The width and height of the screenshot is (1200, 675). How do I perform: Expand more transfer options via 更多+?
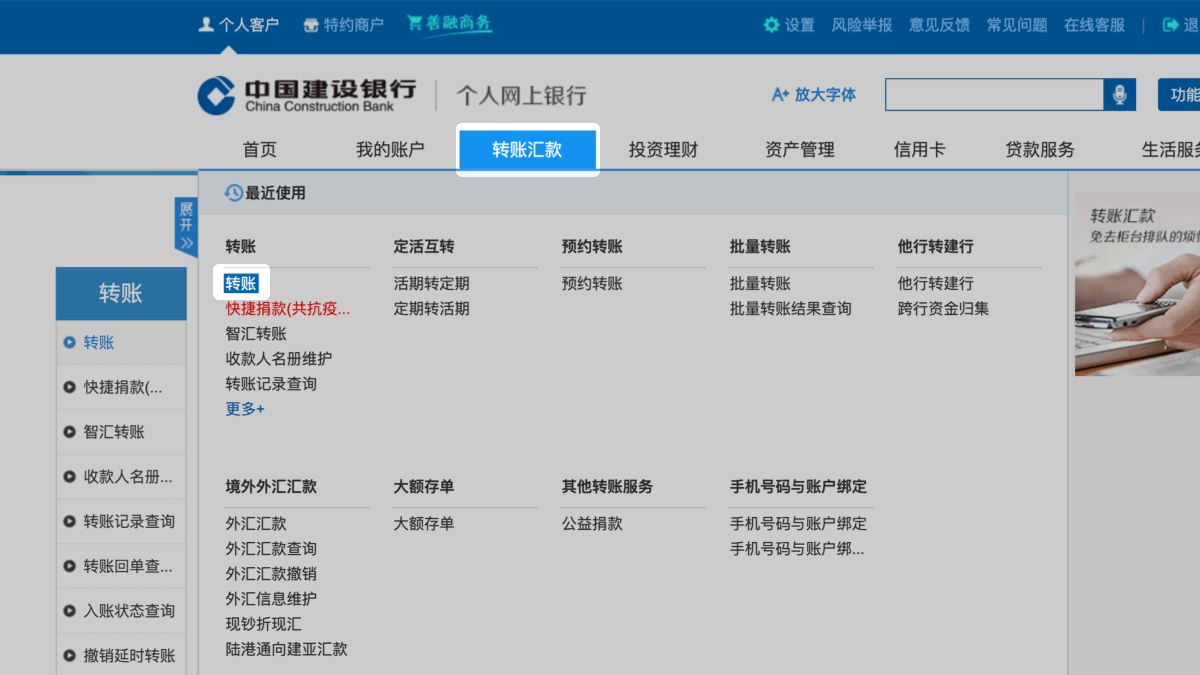tap(245, 409)
